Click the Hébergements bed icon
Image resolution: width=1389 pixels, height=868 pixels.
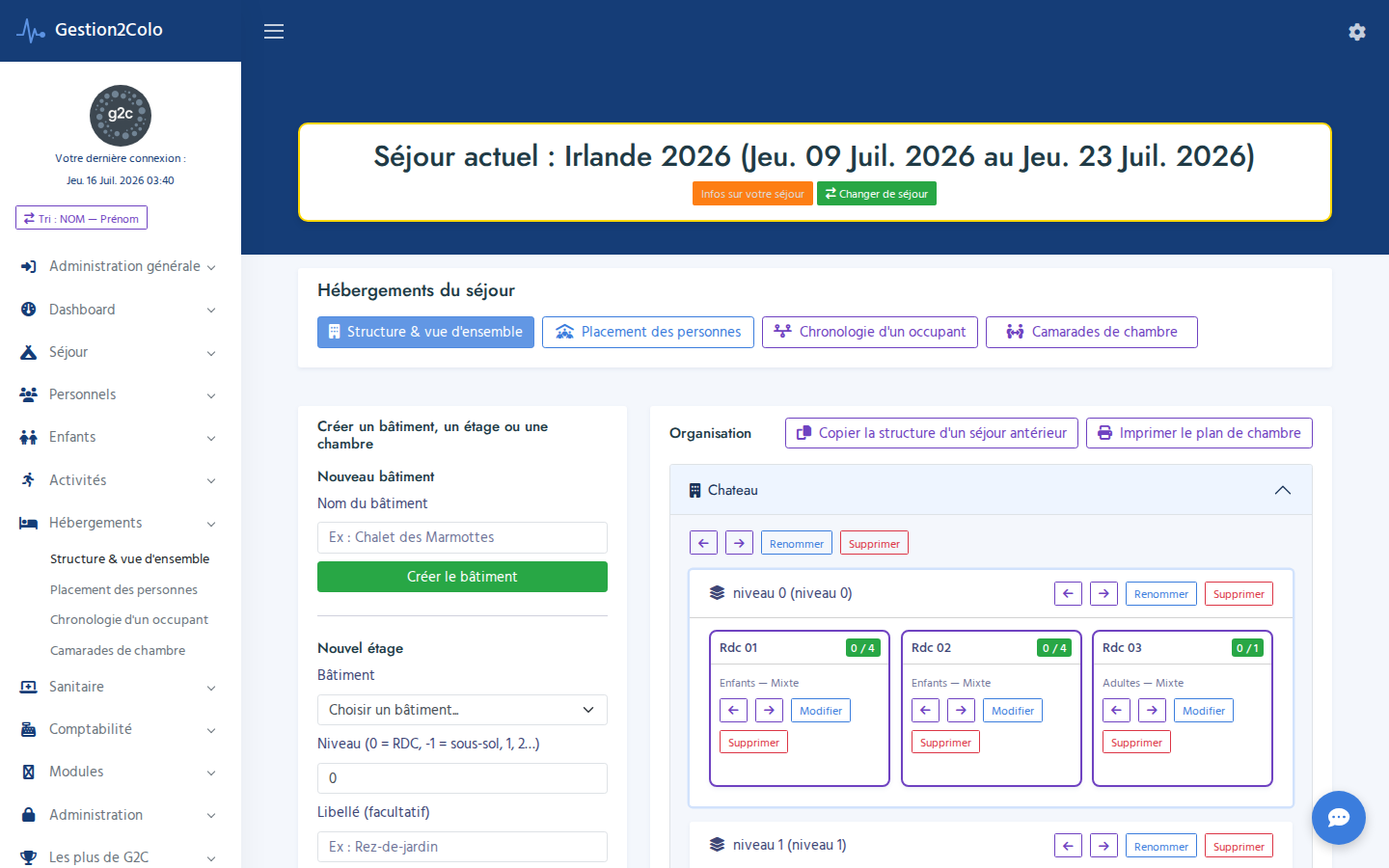[28, 523]
